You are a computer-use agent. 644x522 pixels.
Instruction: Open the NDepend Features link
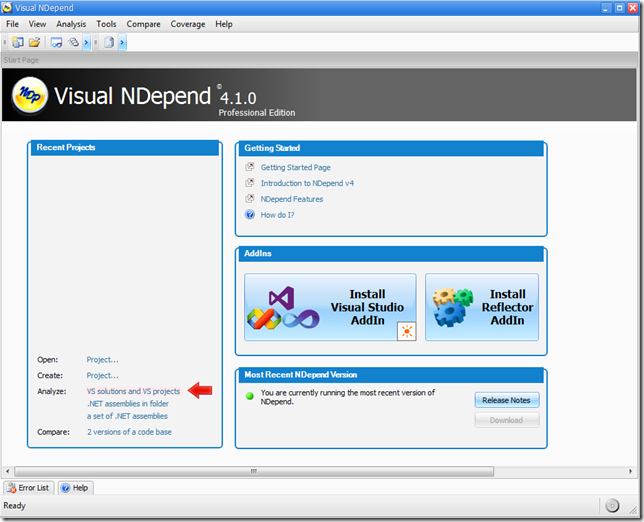click(292, 199)
